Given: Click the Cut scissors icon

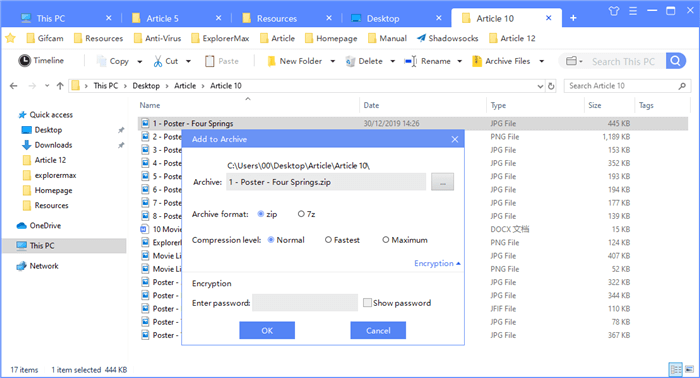Looking at the screenshot, I should tap(158, 61).
